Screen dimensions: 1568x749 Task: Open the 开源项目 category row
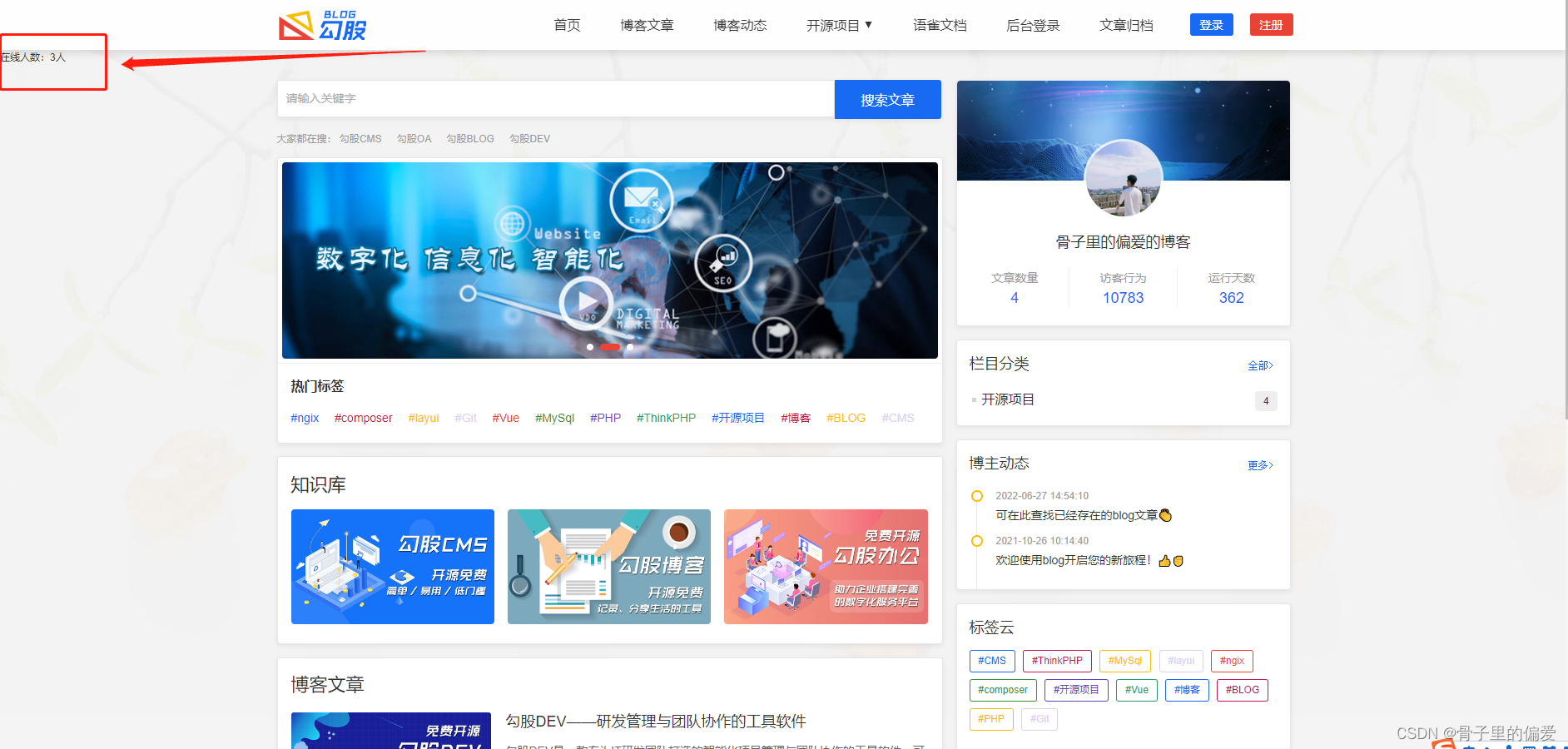1124,400
